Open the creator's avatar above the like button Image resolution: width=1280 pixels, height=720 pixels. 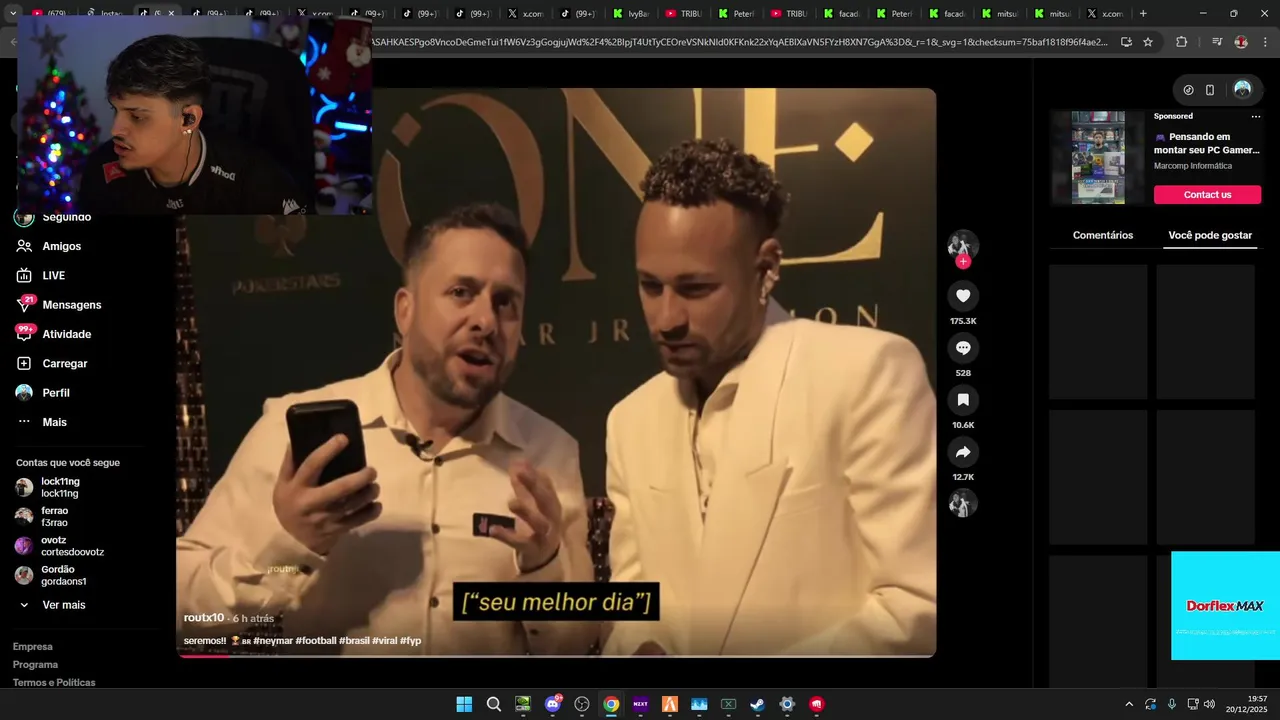(963, 245)
